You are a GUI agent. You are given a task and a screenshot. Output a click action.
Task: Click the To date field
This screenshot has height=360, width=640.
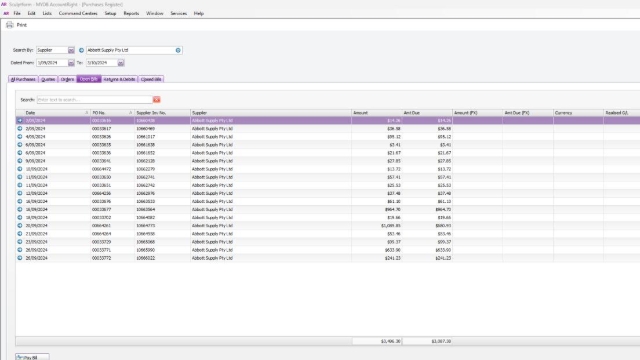tap(102, 63)
